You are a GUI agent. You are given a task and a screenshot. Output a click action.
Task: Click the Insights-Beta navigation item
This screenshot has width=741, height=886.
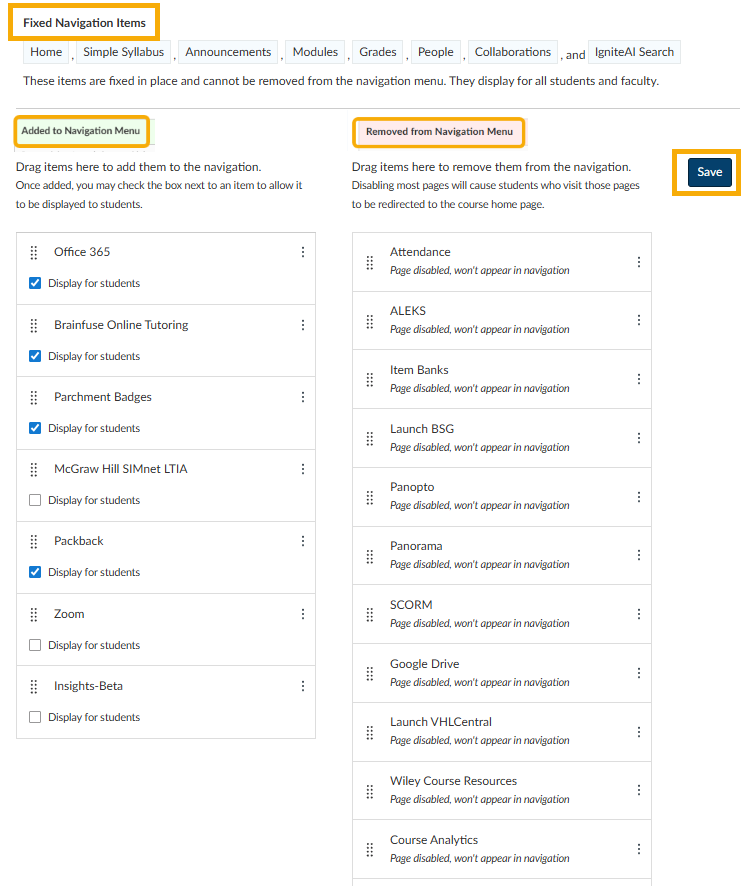[89, 687]
